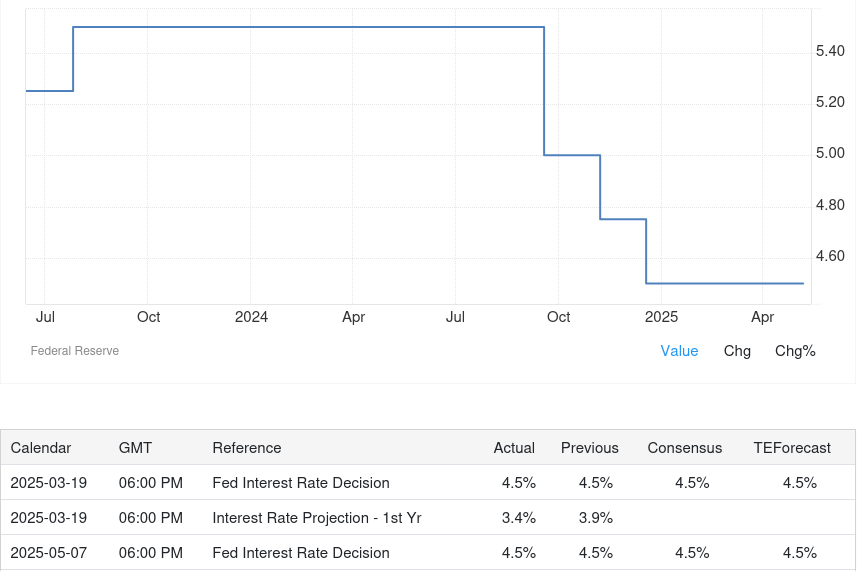The image size is (857, 571).
Task: Click the Reference column header
Action: (x=246, y=448)
